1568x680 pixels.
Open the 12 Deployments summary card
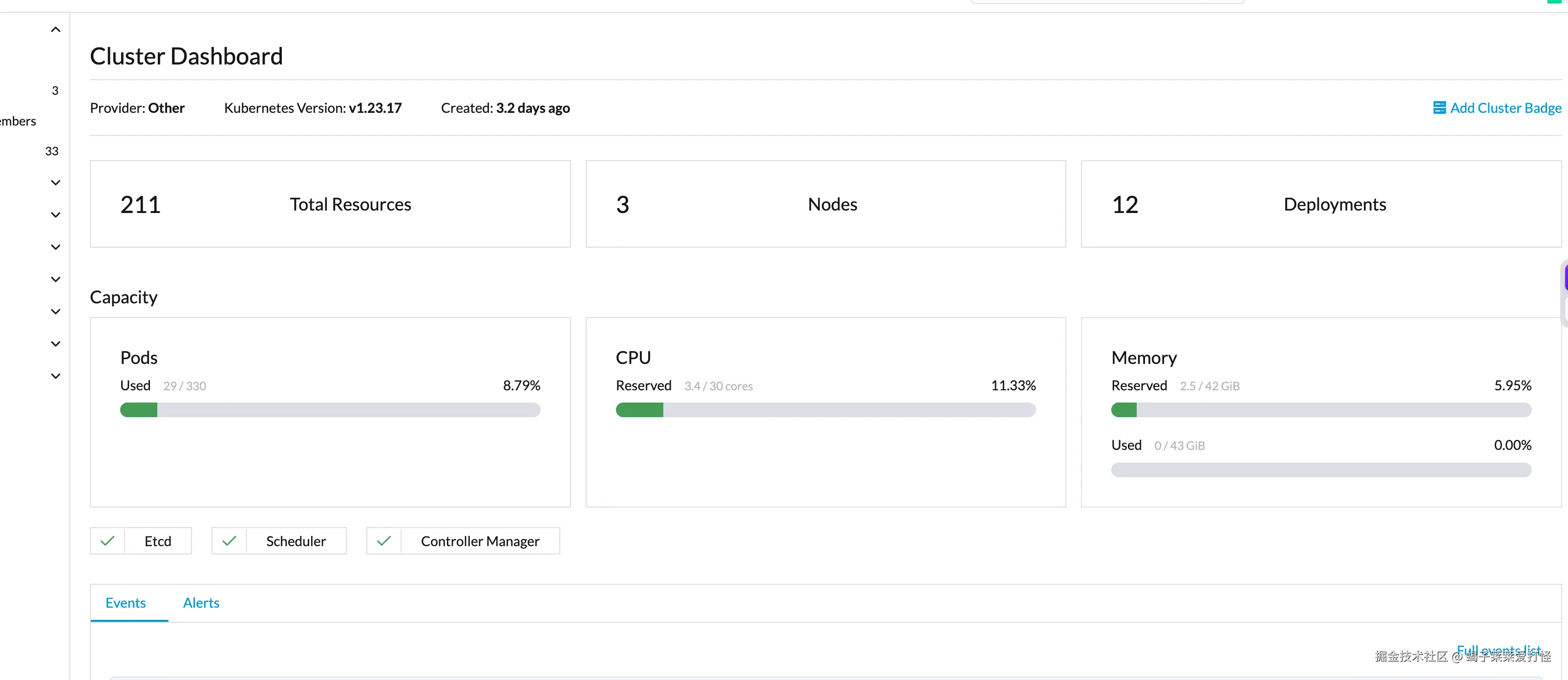click(1321, 204)
